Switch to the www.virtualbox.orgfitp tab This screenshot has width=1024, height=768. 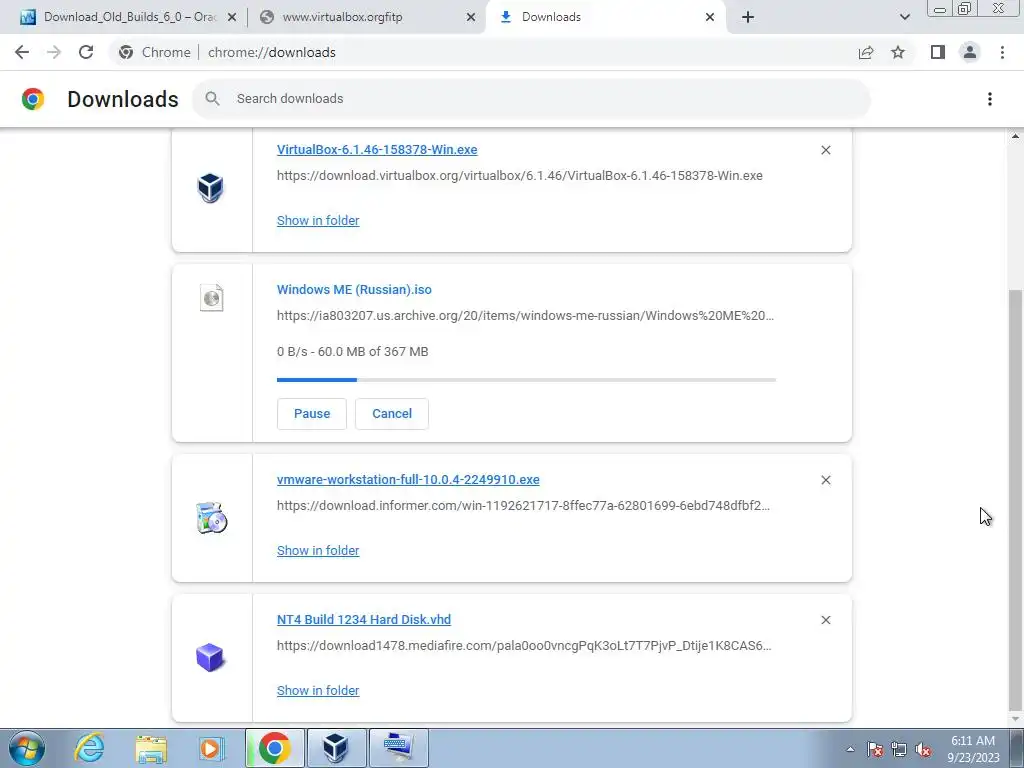(368, 17)
